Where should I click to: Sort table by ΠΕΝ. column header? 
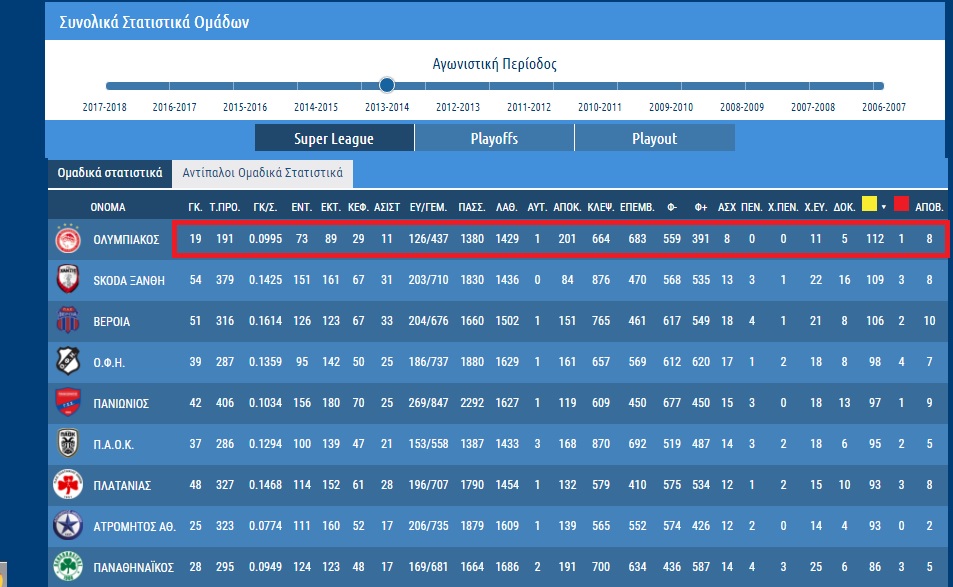coord(752,207)
